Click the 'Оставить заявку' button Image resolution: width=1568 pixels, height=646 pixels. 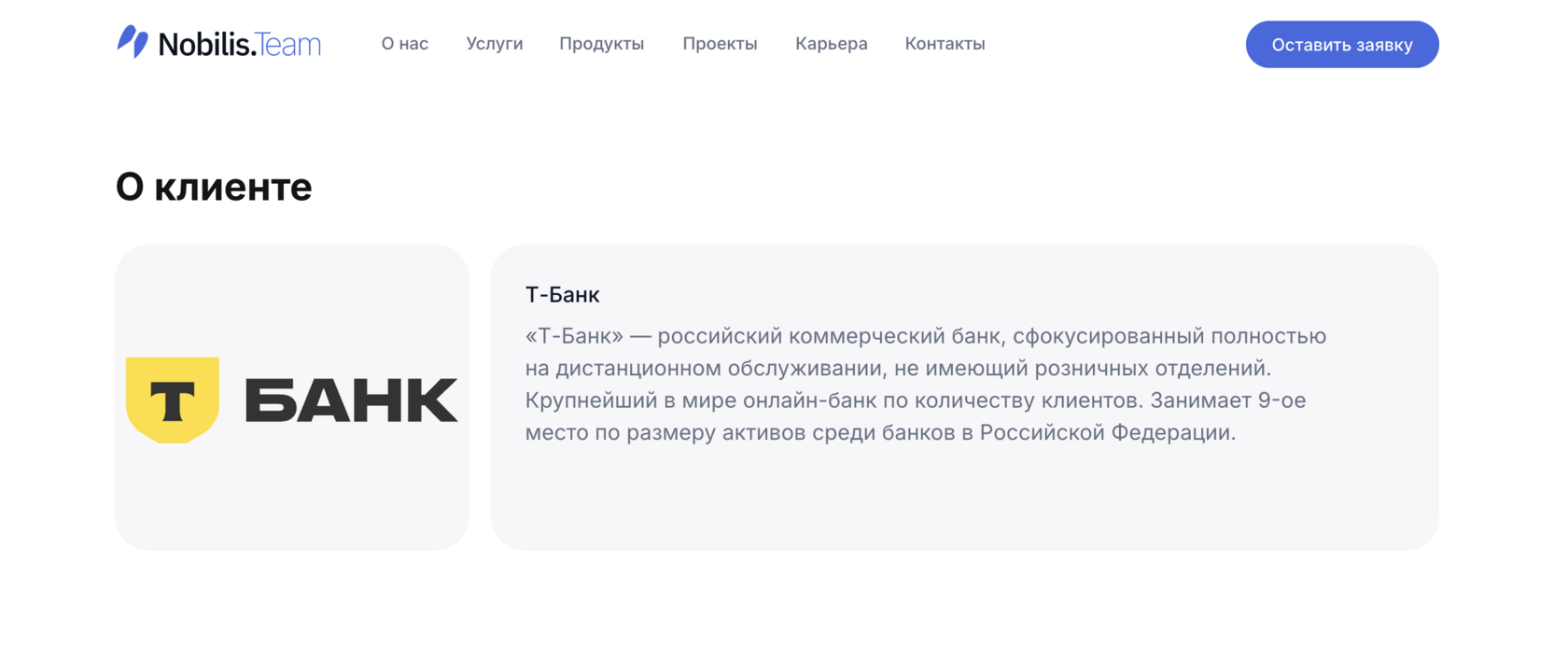pyautogui.click(x=1341, y=43)
